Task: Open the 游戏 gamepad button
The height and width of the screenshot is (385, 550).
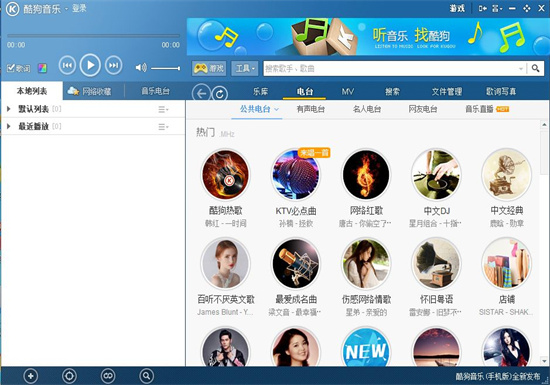Action: pos(209,68)
